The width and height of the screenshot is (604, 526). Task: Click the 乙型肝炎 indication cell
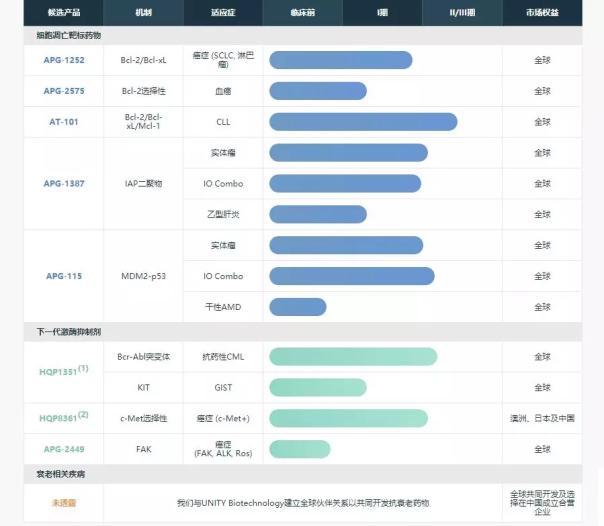[223, 214]
